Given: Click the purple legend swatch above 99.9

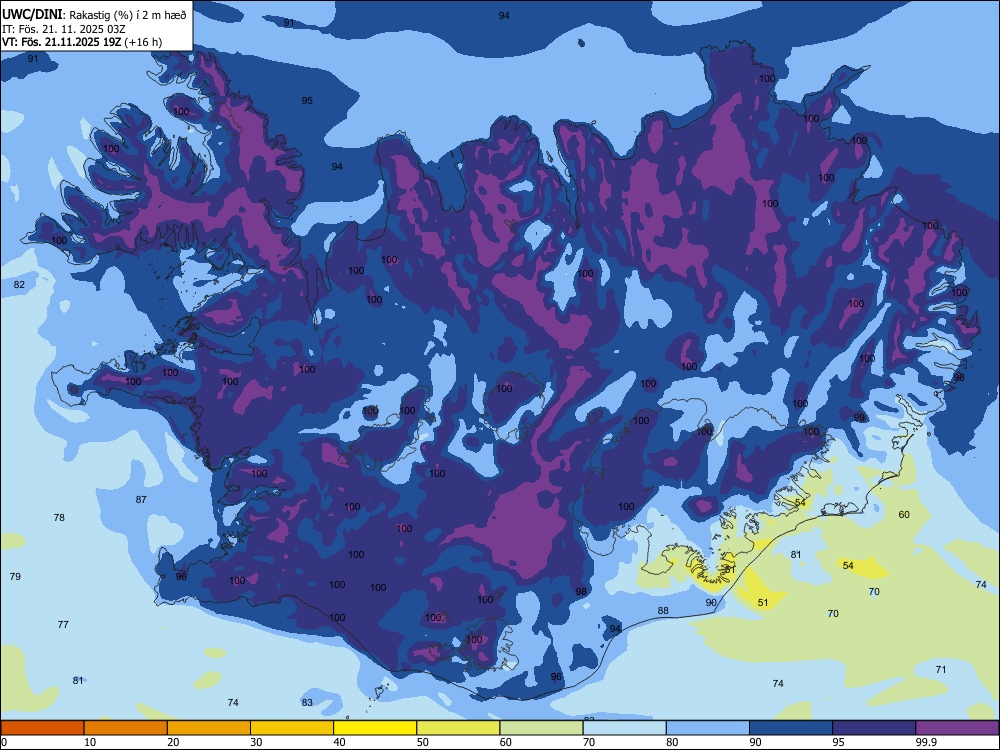Looking at the screenshot, I should pyautogui.click(x=957, y=728).
